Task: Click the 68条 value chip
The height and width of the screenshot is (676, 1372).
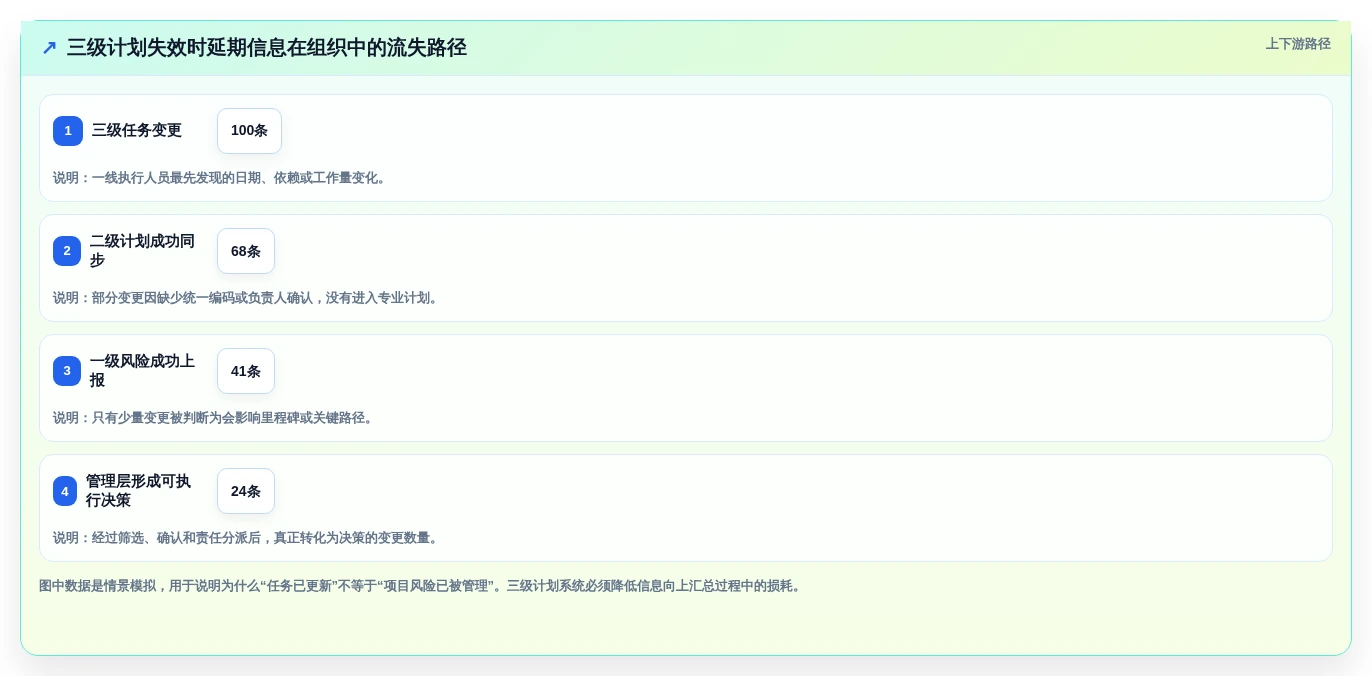Action: click(x=246, y=251)
